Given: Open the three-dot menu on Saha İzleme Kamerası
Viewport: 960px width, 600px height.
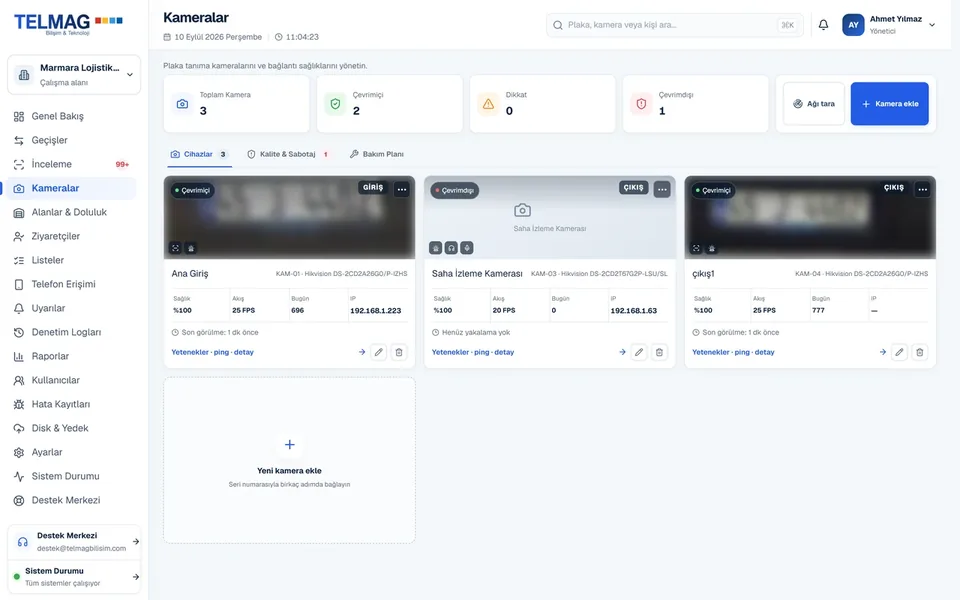Looking at the screenshot, I should (x=662, y=189).
